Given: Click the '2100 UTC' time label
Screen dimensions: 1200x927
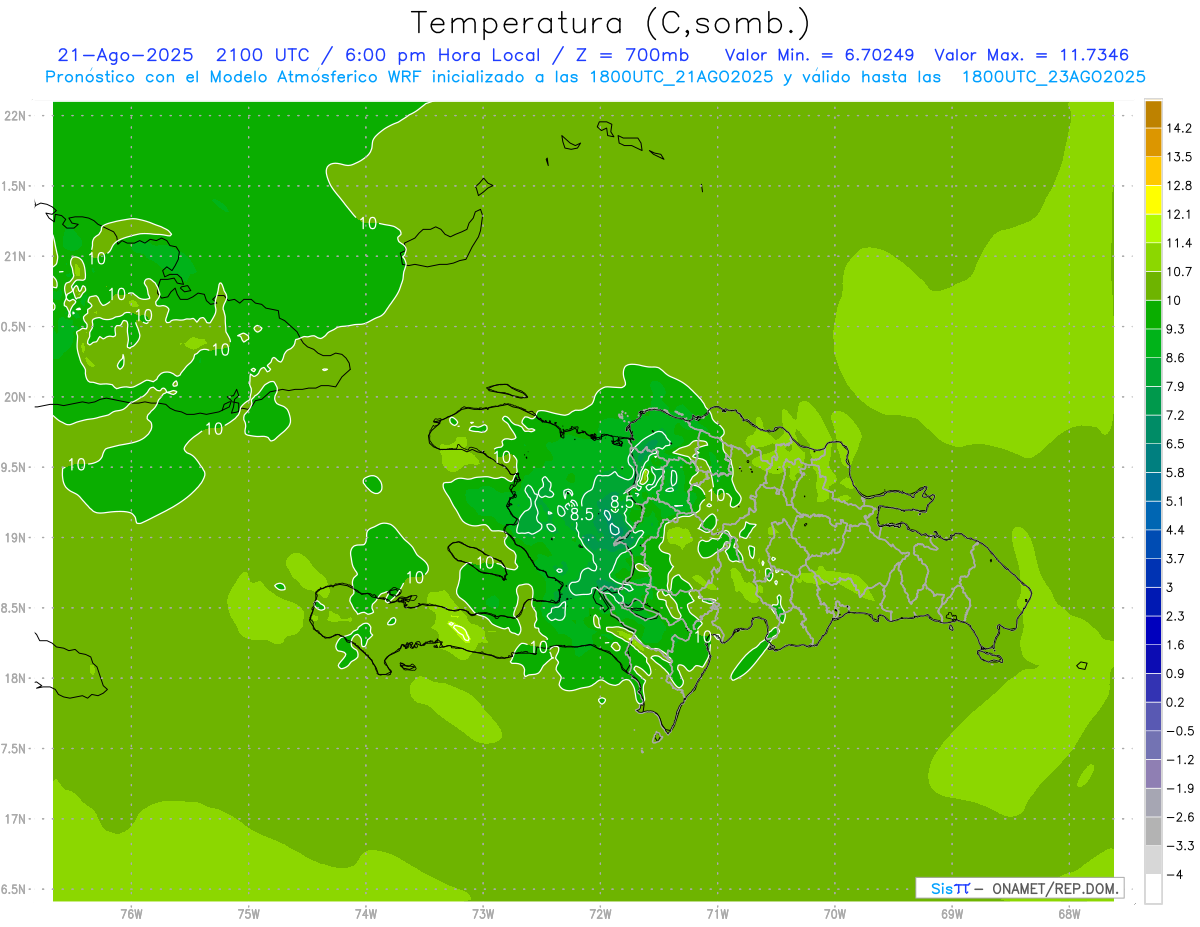Looking at the screenshot, I should pyautogui.click(x=264, y=55).
